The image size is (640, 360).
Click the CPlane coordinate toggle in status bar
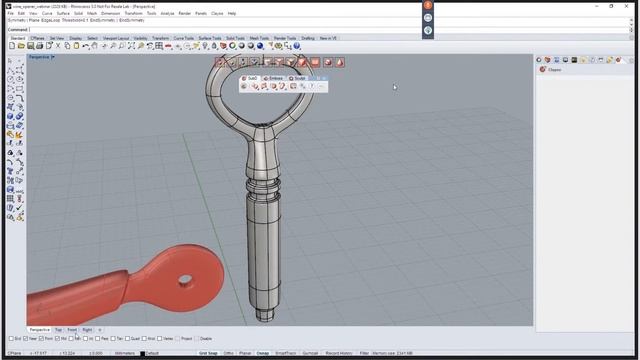14,353
